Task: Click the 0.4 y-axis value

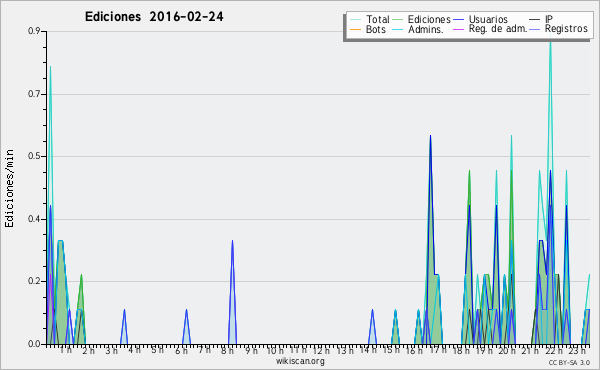Action: tap(34, 219)
